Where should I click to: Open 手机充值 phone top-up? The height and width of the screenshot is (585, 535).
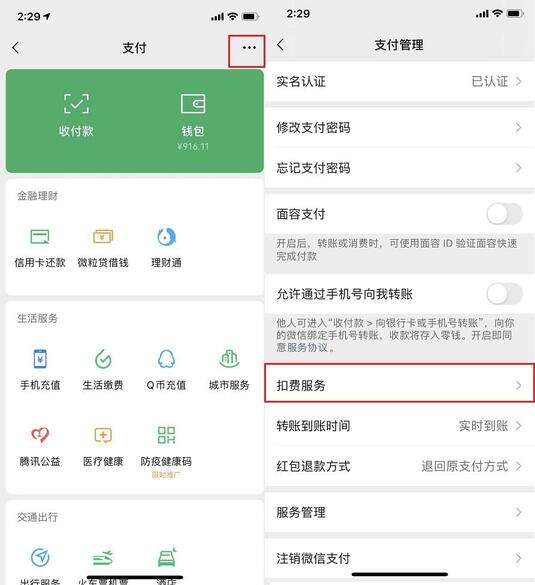pos(40,359)
